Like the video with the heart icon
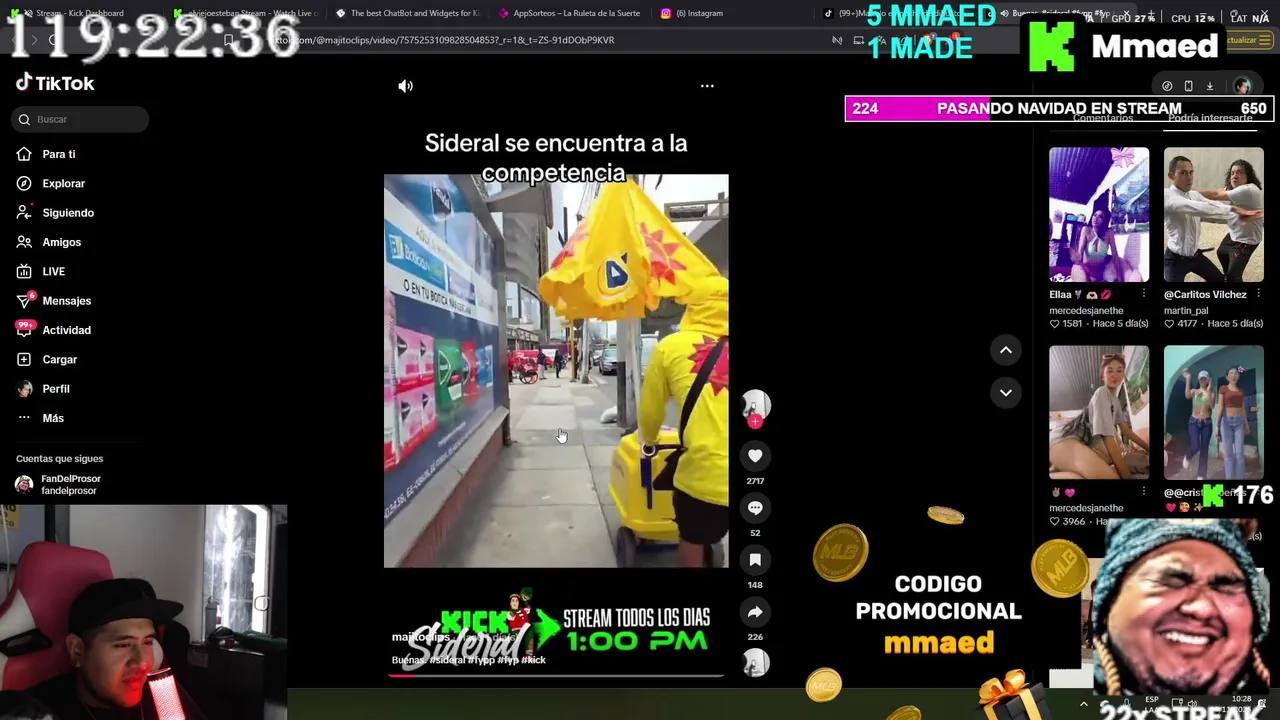The height and width of the screenshot is (720, 1280). click(755, 456)
